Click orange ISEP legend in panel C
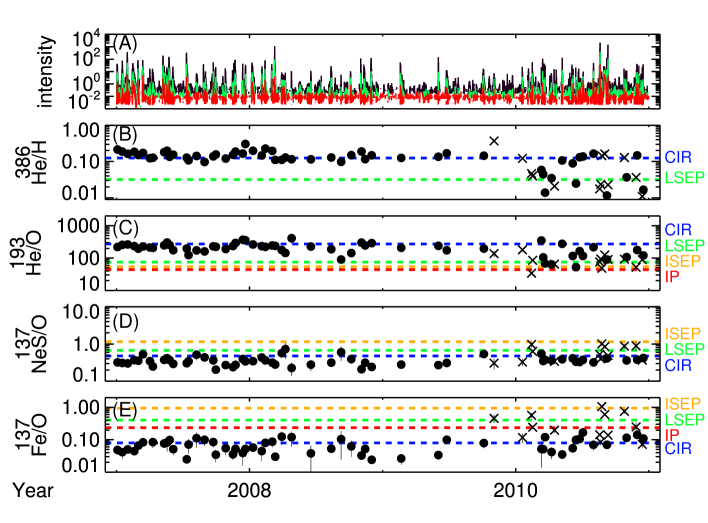 [683, 261]
